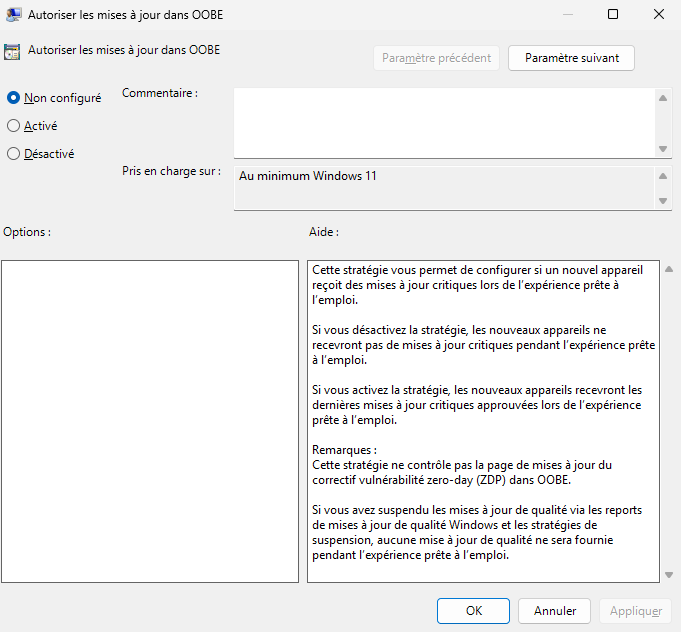Click the Aide panel scroll down arrow

(669, 575)
